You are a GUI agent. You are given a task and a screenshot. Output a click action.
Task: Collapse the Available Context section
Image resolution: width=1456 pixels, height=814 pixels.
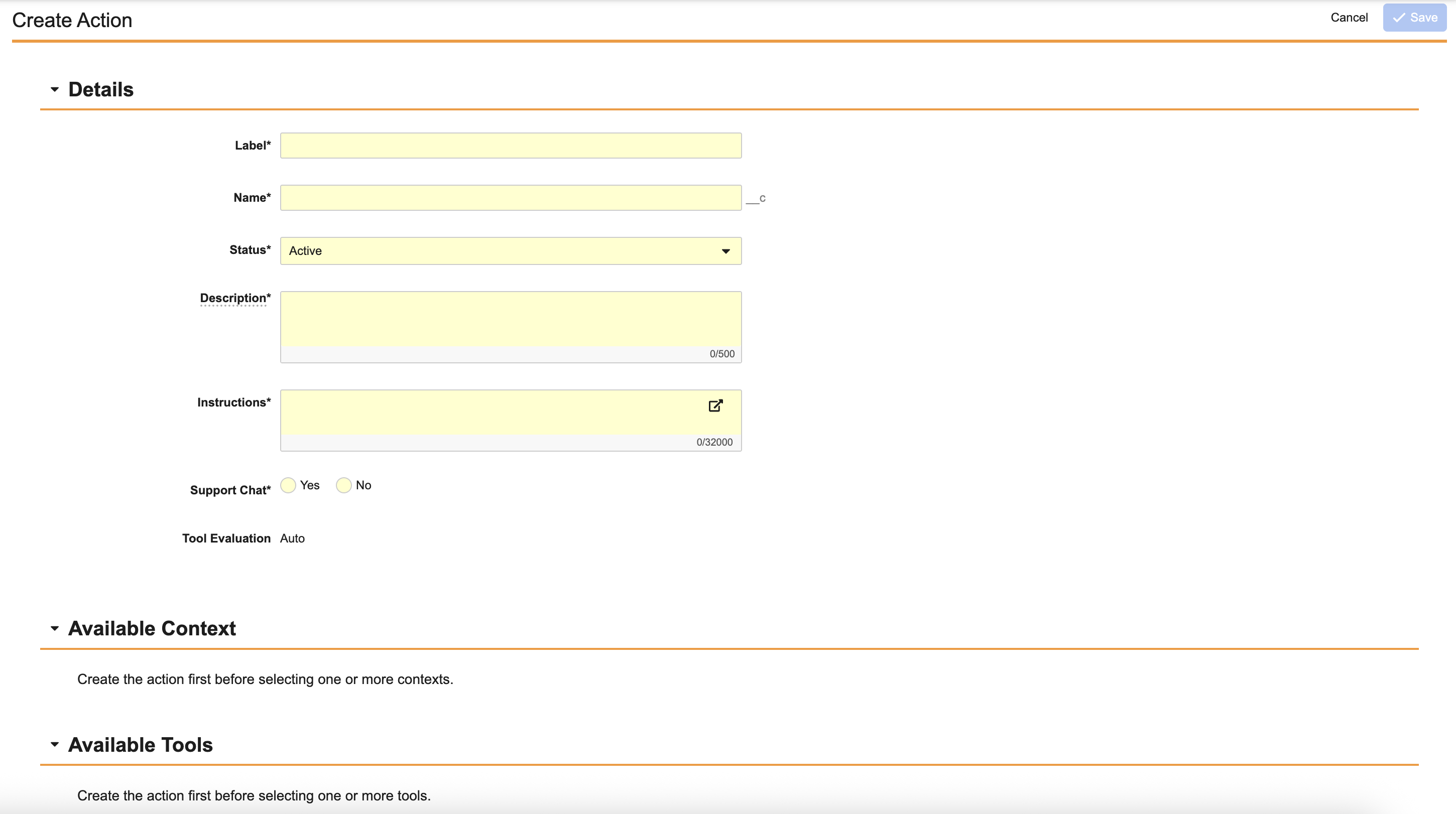[x=55, y=628]
